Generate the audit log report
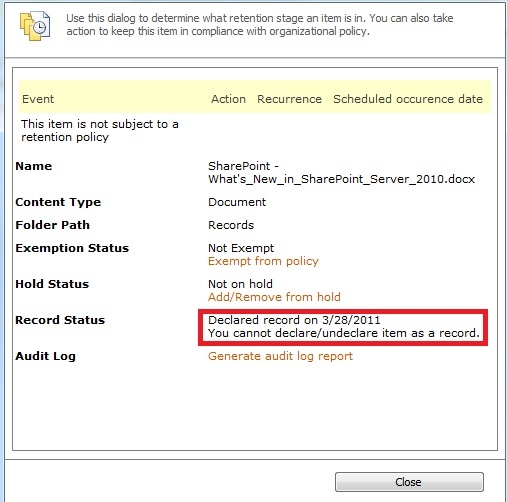Image resolution: width=507 pixels, height=502 pixels. 280,356
